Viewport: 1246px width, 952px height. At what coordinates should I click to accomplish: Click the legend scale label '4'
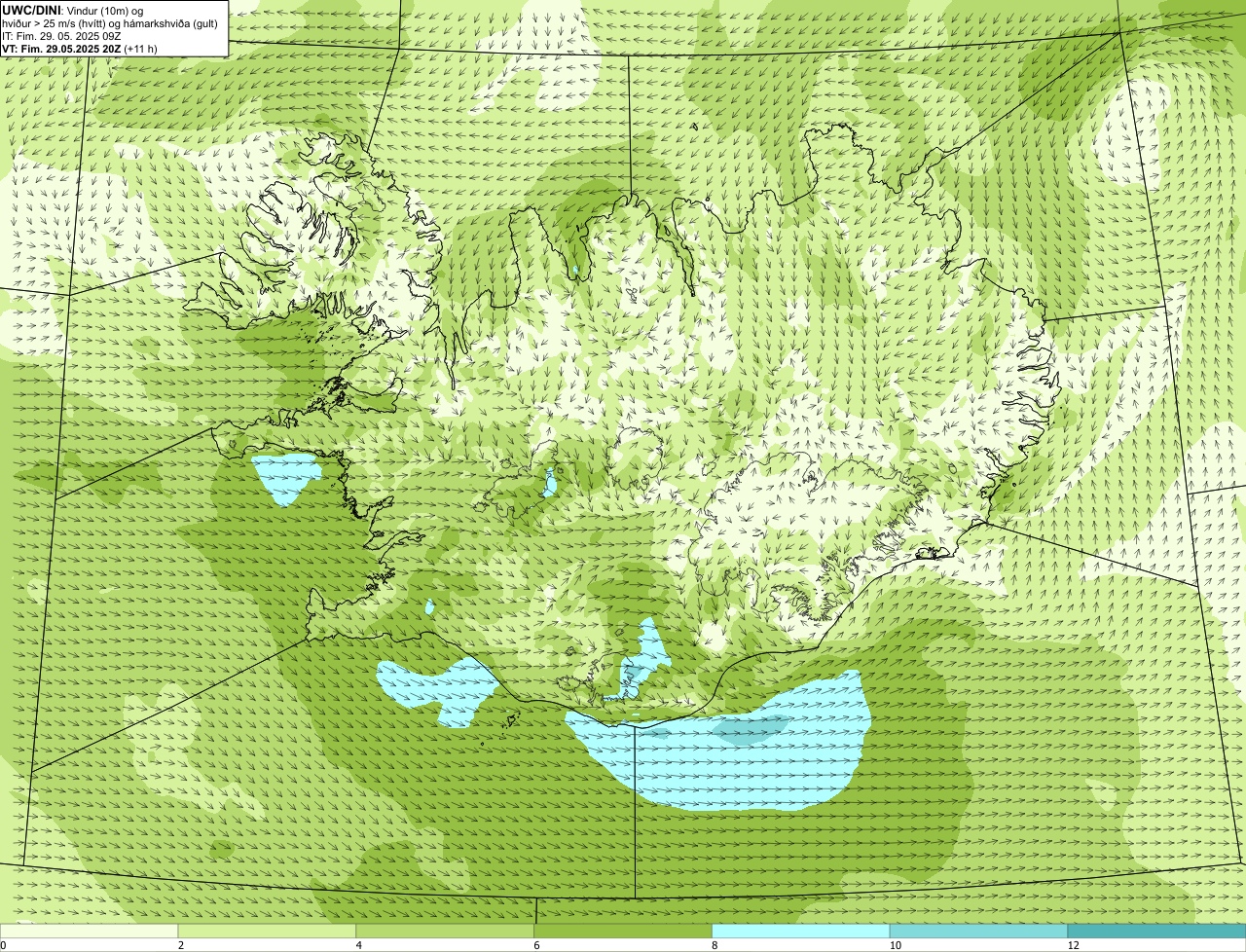click(x=359, y=945)
